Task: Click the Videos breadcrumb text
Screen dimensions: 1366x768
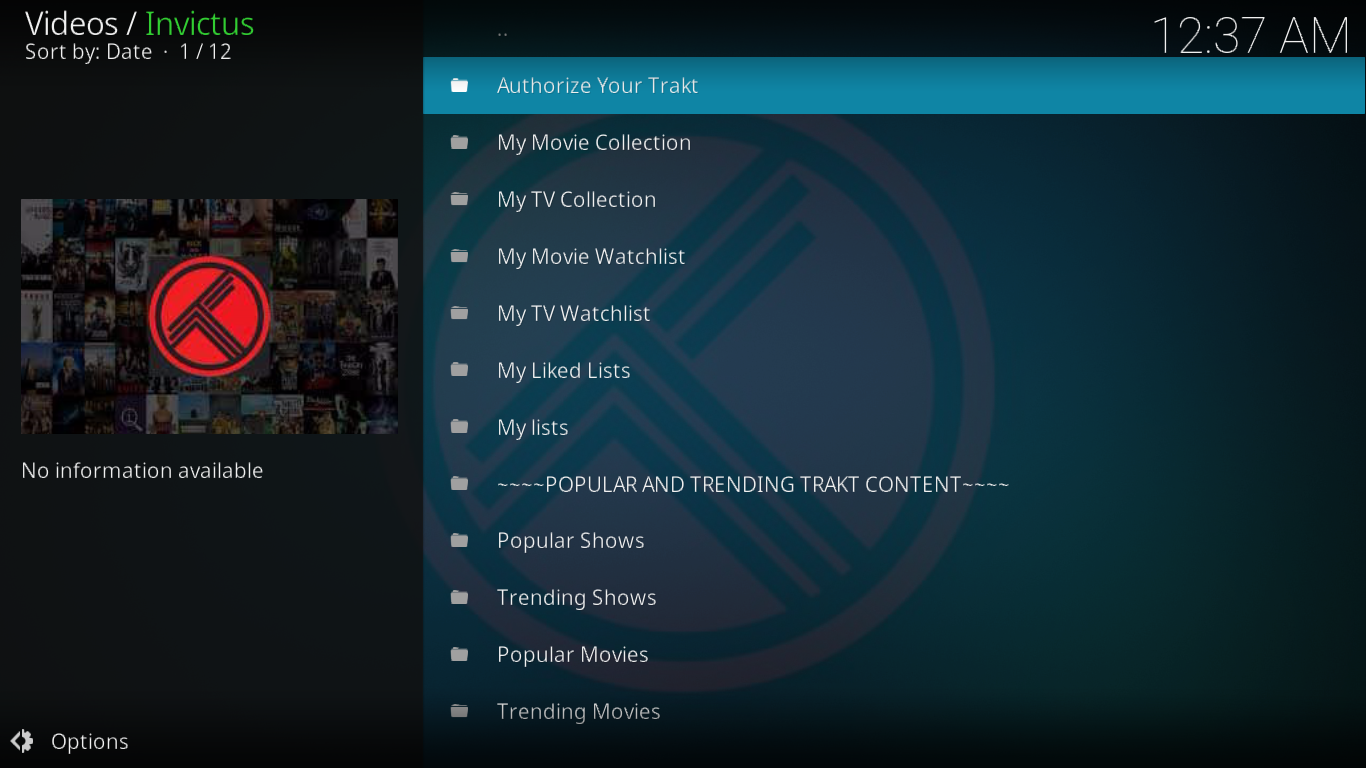Action: tap(71, 23)
